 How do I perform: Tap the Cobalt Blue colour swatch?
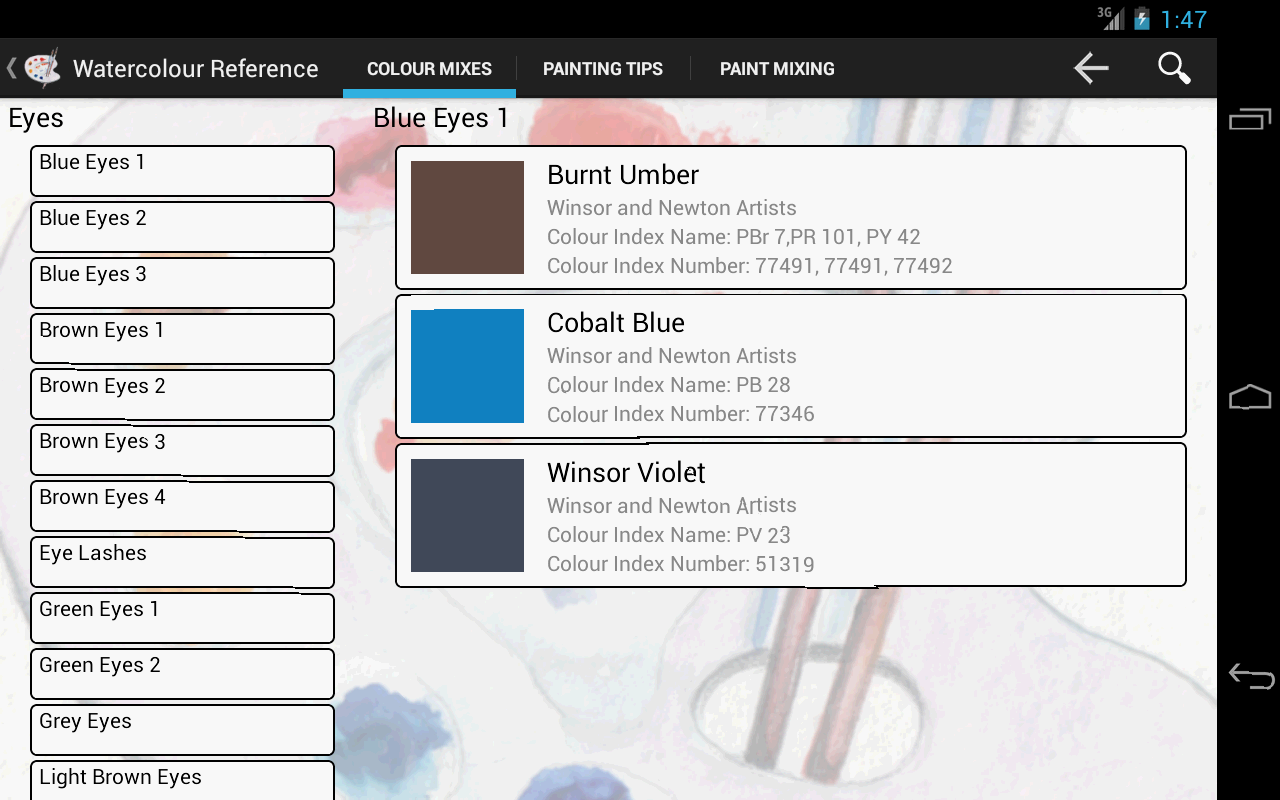click(x=467, y=366)
